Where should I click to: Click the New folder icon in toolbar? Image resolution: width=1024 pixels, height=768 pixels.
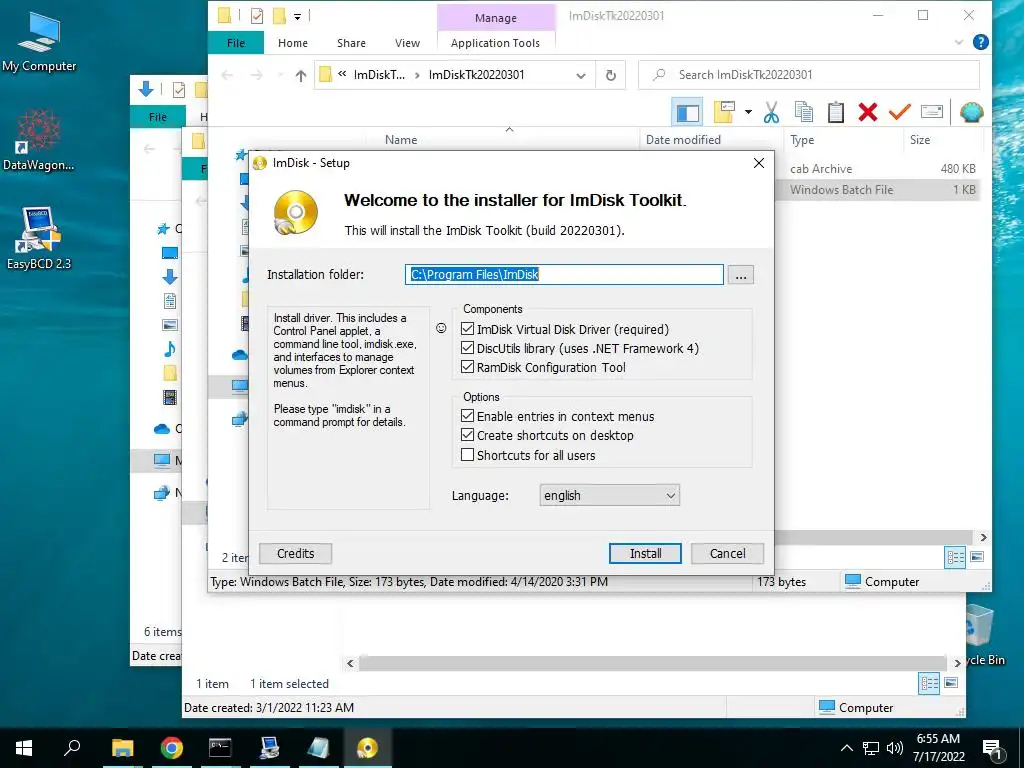pyautogui.click(x=724, y=112)
